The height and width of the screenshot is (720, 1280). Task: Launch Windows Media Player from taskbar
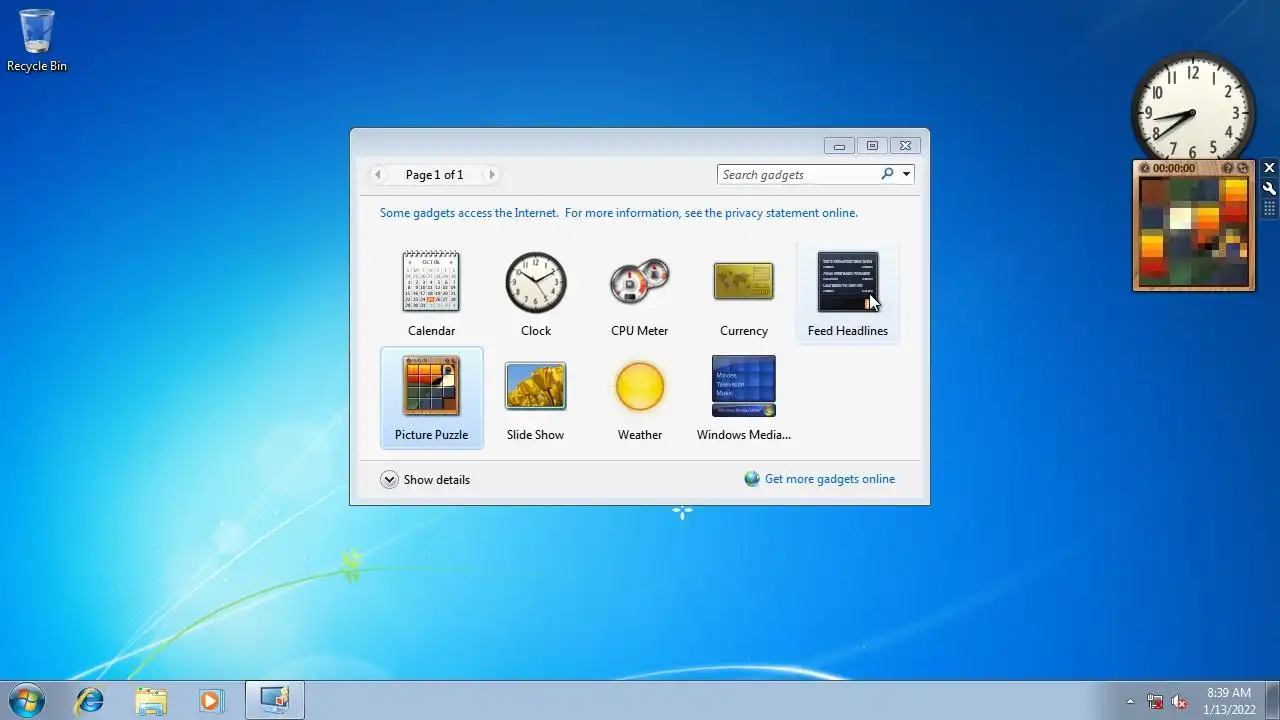point(211,700)
